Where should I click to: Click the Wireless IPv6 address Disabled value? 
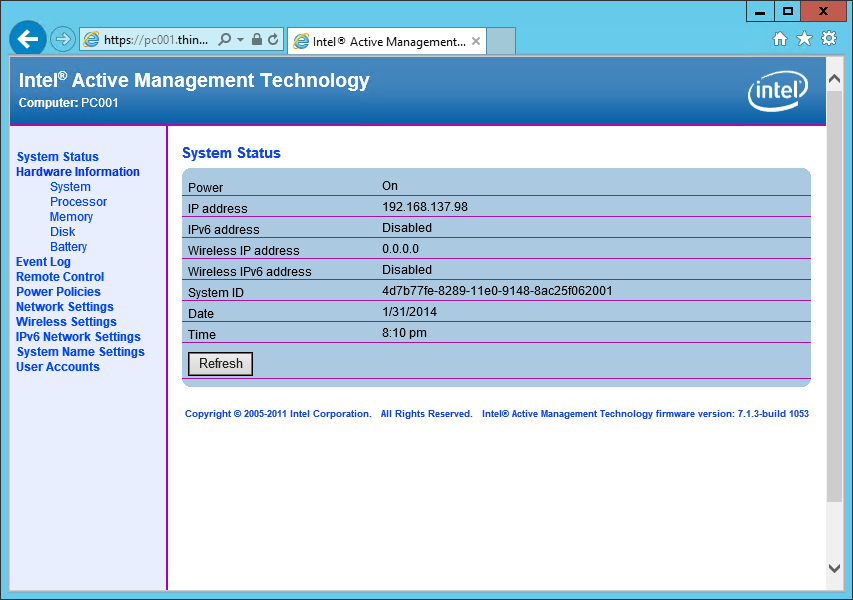point(407,270)
